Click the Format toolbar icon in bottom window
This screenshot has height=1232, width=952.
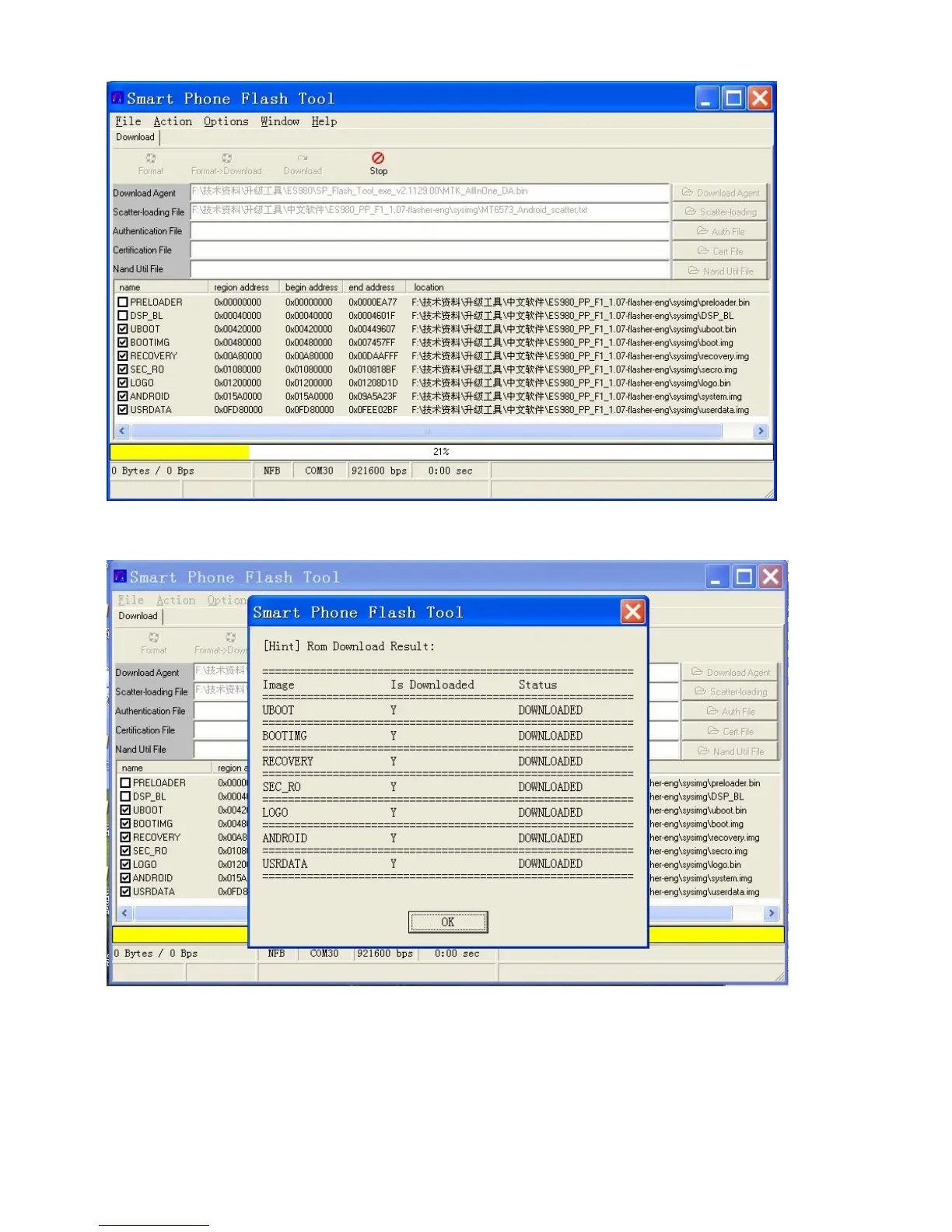153,637
